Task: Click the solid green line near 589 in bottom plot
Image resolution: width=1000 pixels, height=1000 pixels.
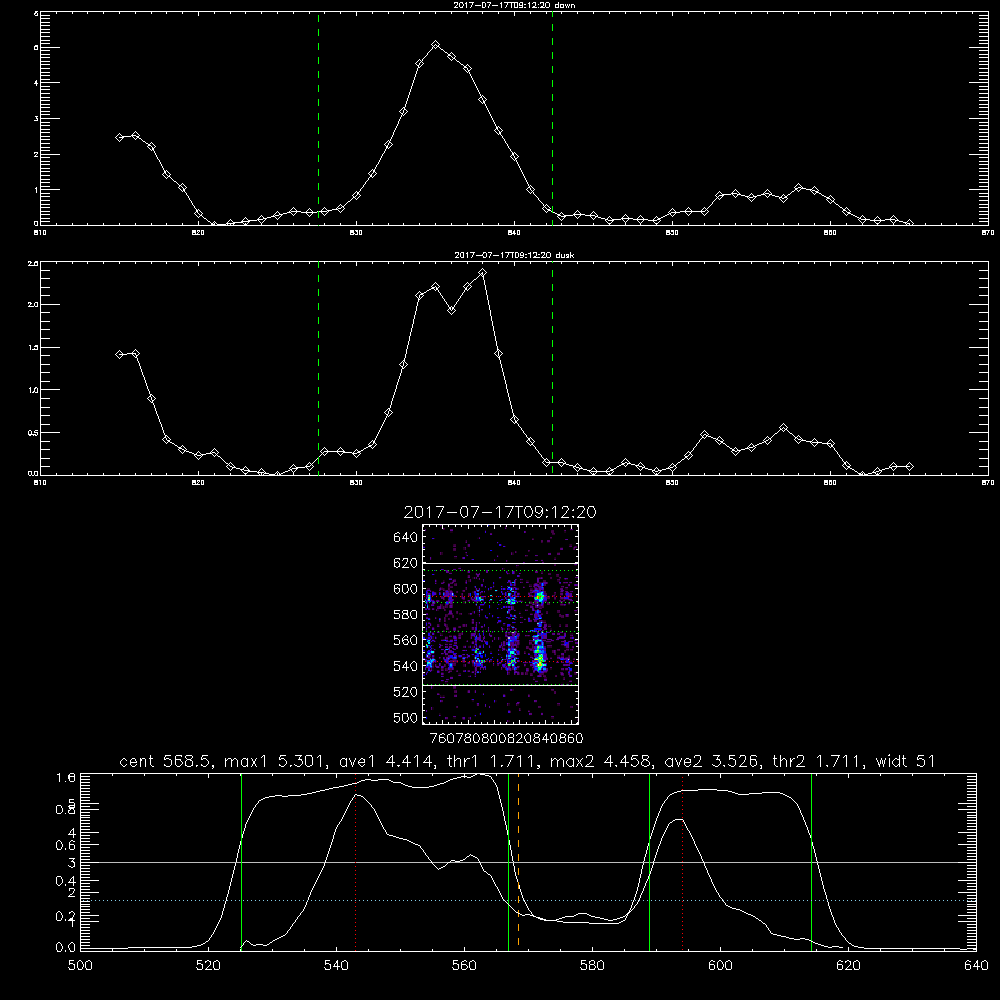Action: [649, 861]
